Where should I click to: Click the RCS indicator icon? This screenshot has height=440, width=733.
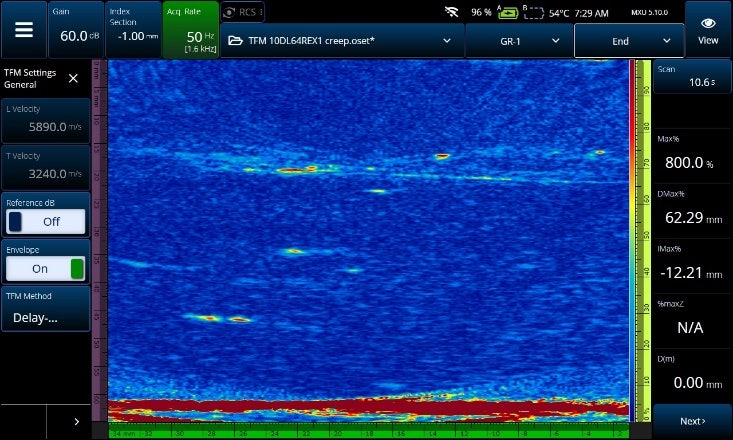[x=230, y=12]
